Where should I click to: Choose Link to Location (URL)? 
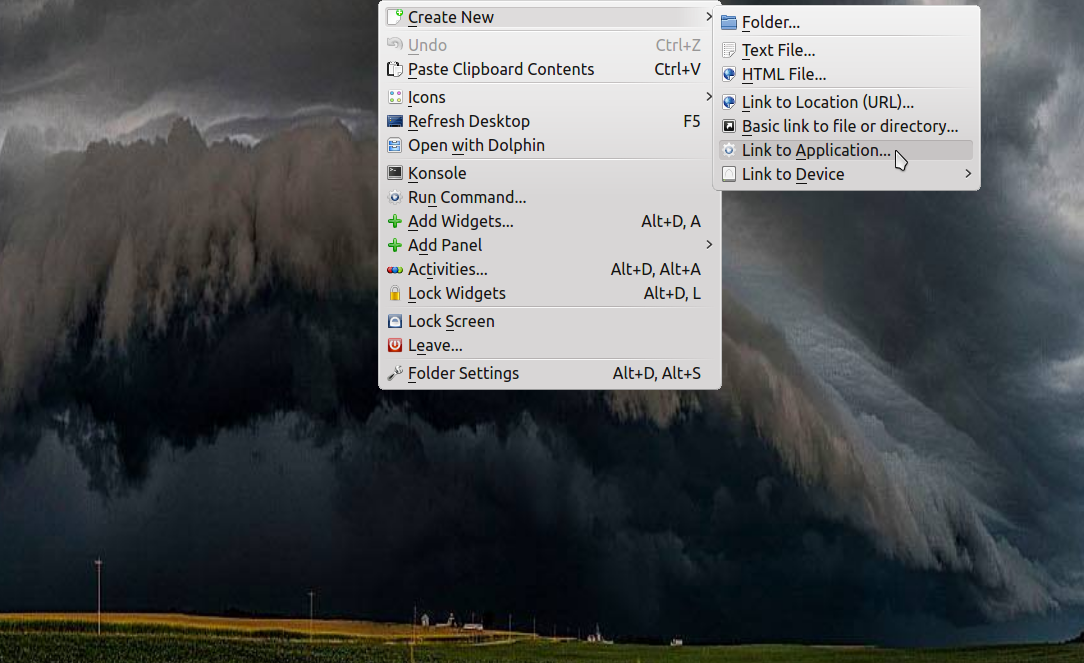pos(827,102)
